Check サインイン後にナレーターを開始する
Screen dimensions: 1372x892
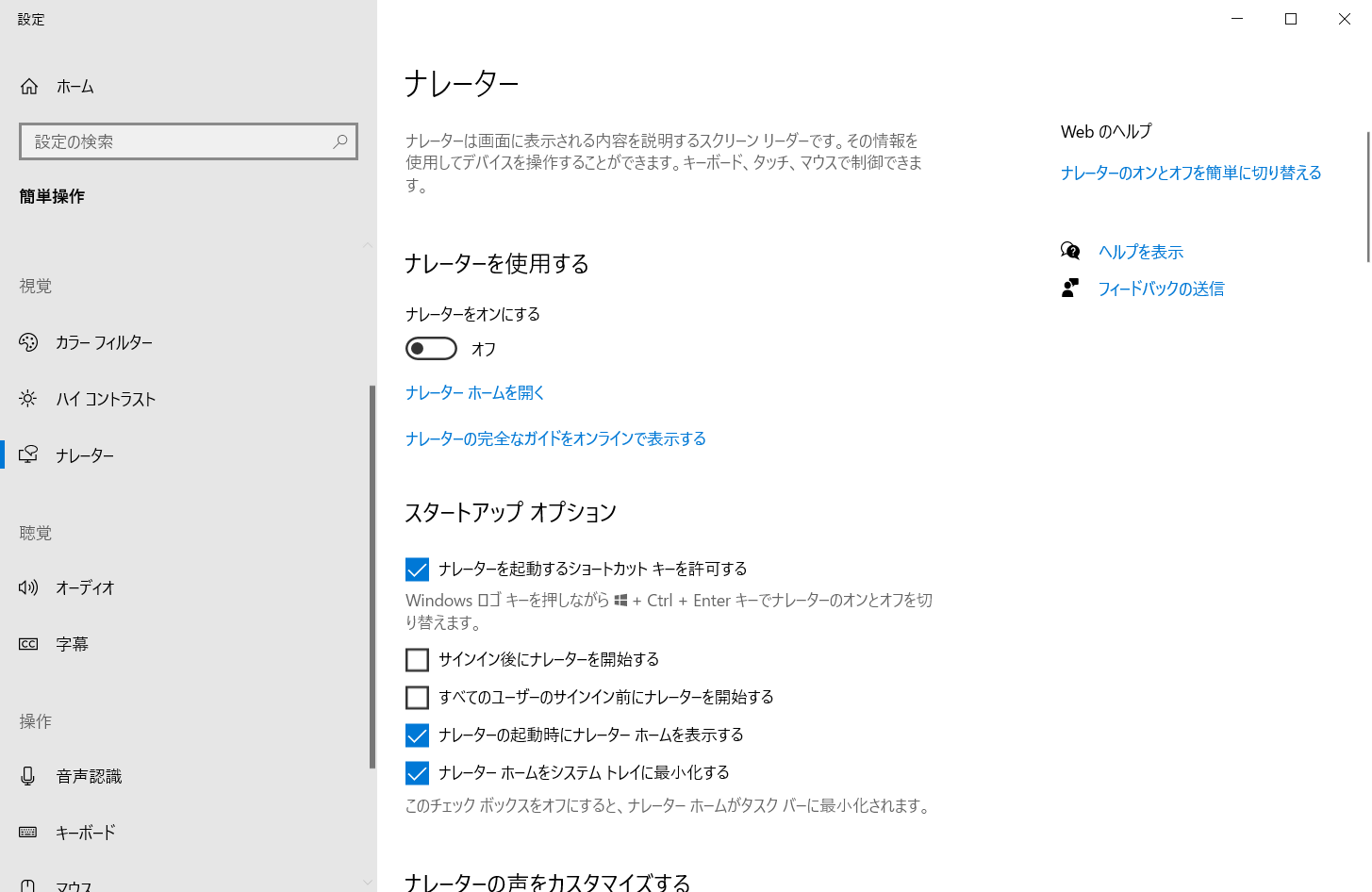(x=417, y=660)
